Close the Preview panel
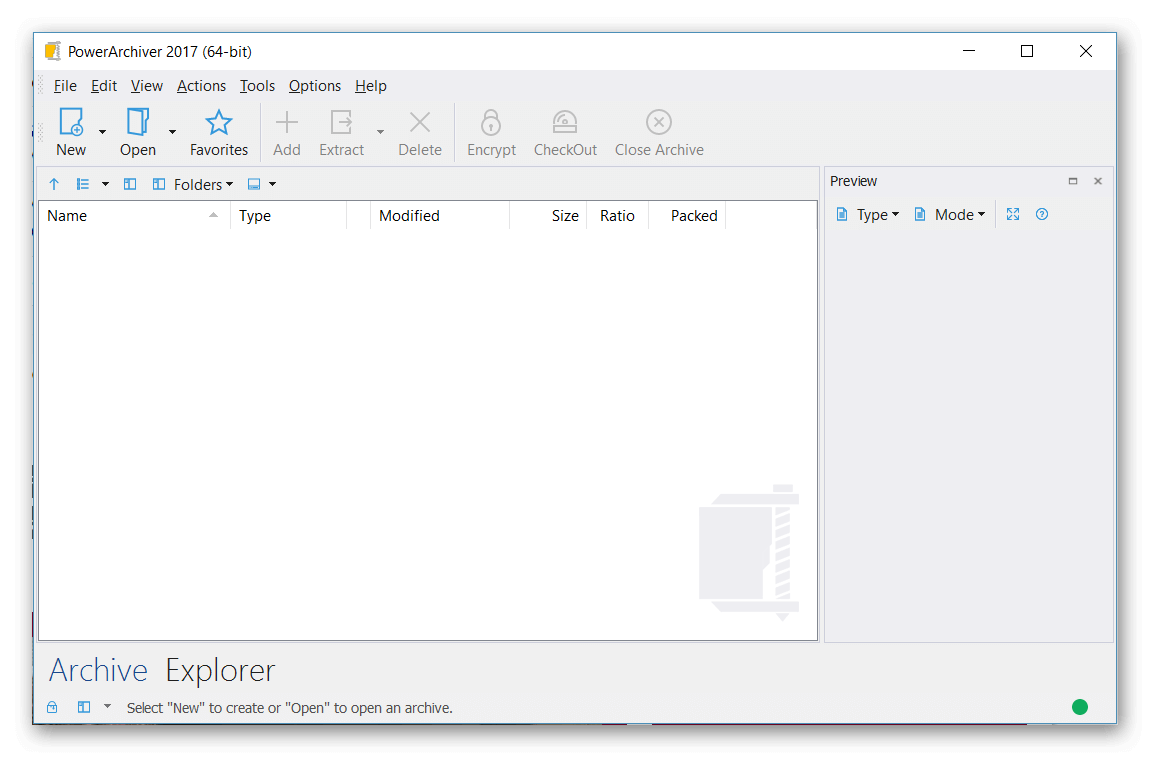This screenshot has width=1150, height=757. (x=1098, y=181)
